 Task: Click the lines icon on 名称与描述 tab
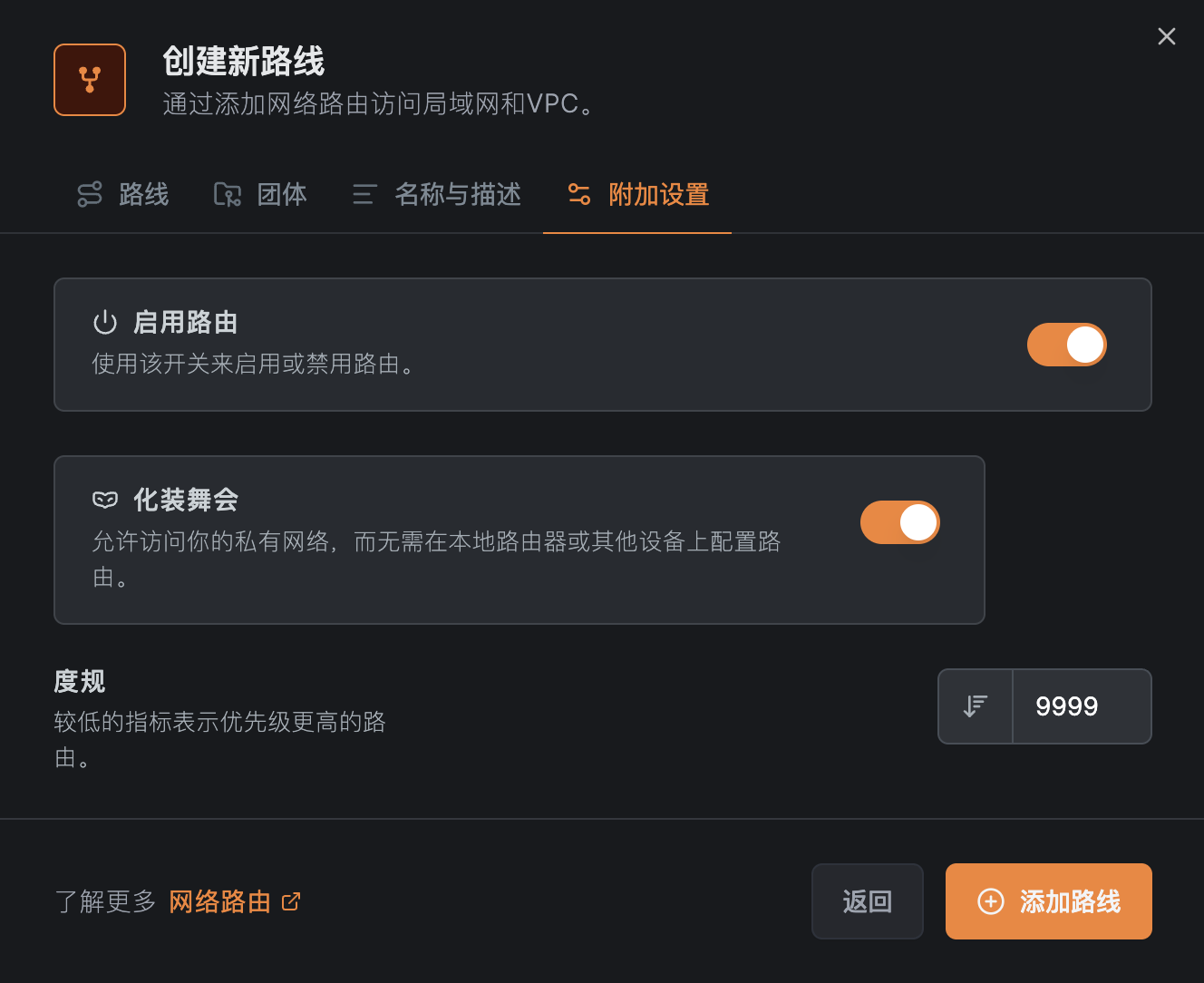(364, 194)
